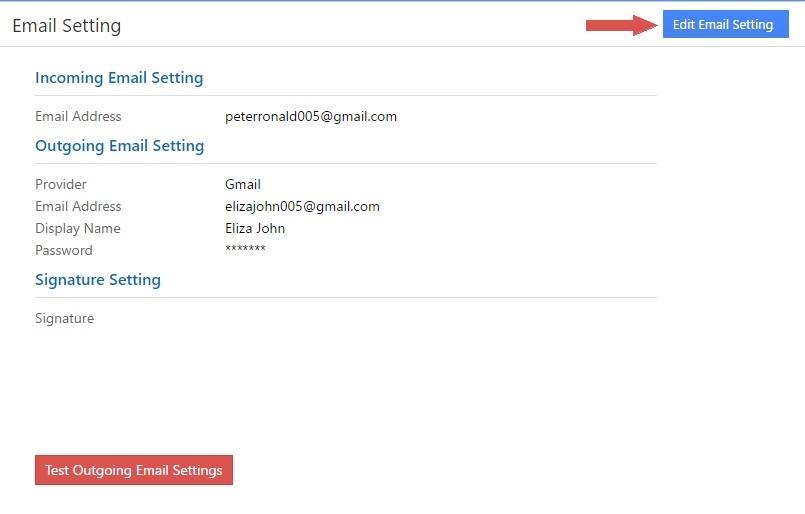The width and height of the screenshot is (805, 514).
Task: Click the Display Name label
Action: (x=78, y=229)
